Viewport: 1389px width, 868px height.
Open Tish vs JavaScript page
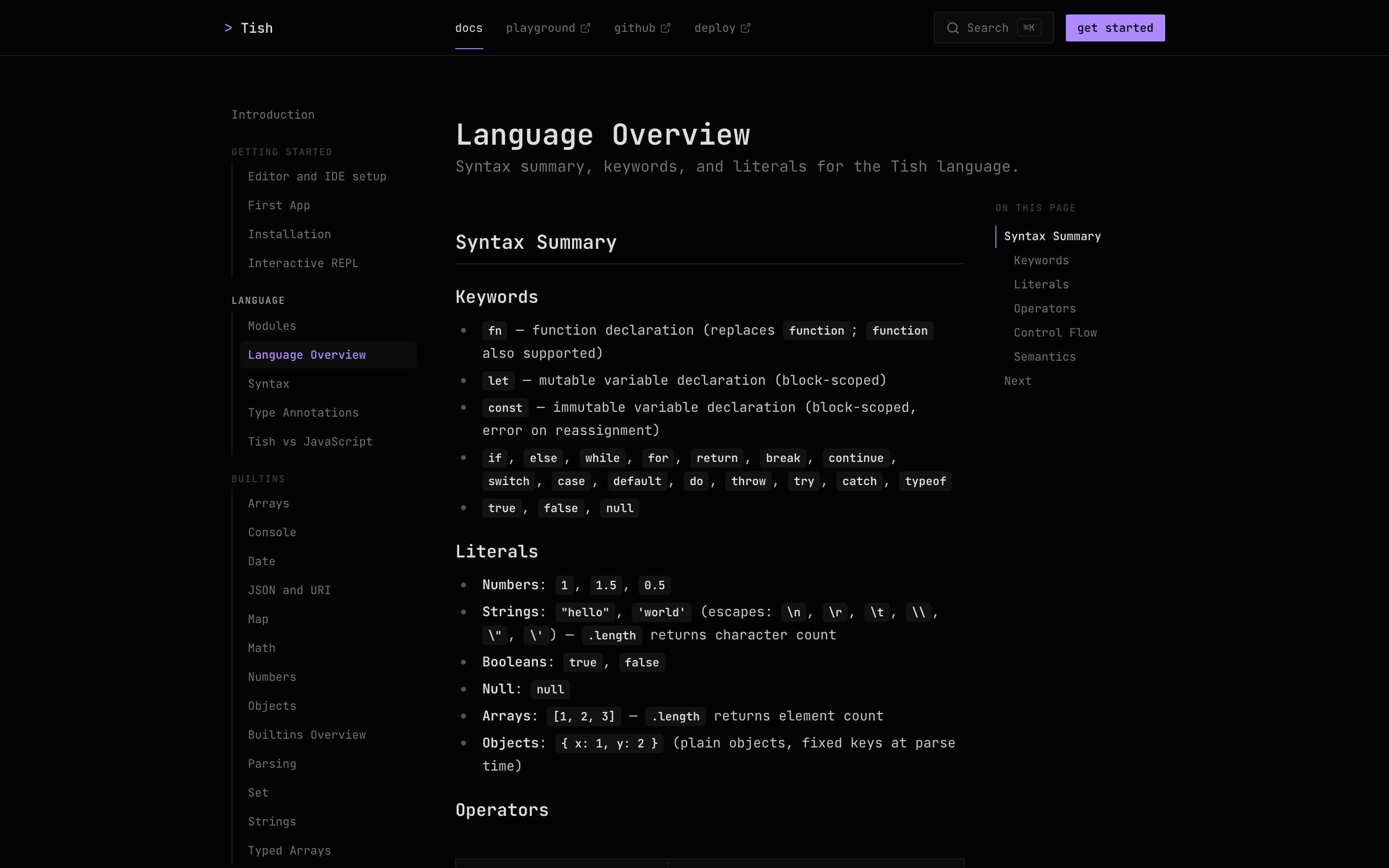coord(310,442)
